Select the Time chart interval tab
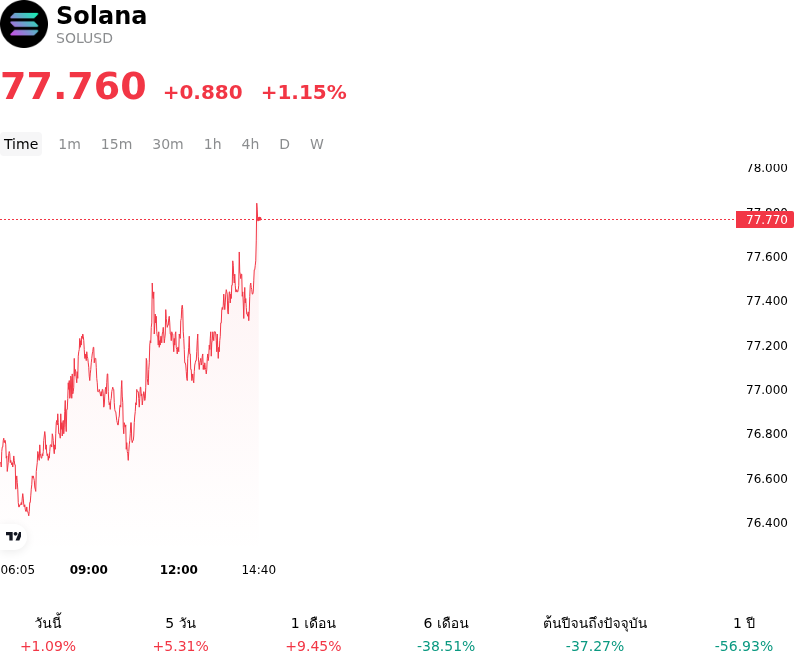800x666 pixels. point(21,144)
